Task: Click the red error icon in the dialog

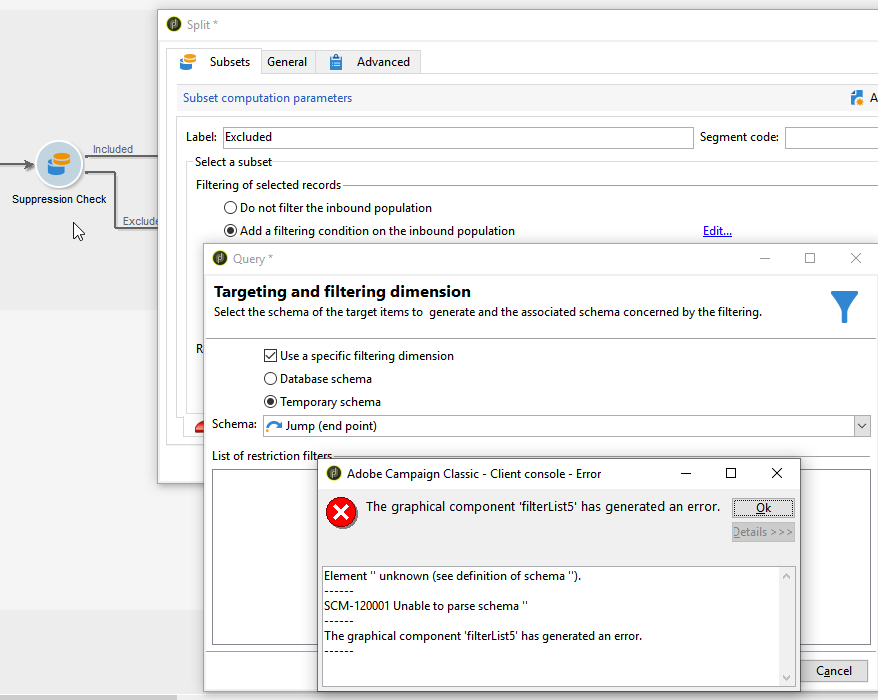Action: click(x=341, y=512)
